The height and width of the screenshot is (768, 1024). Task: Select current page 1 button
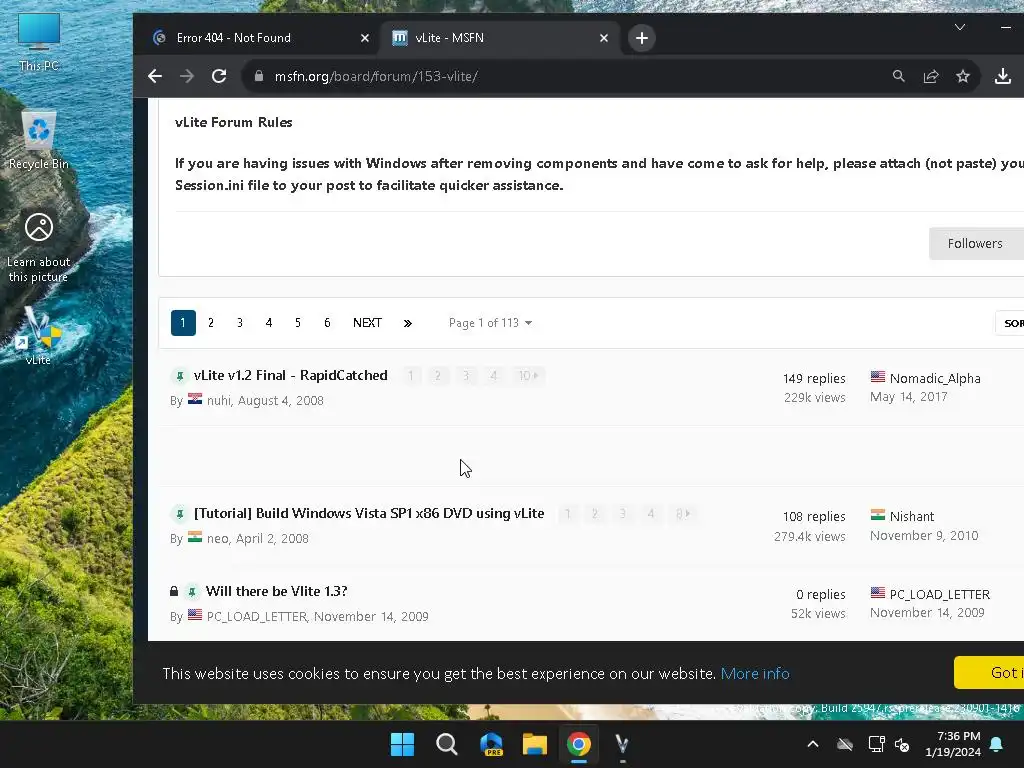[x=184, y=323]
